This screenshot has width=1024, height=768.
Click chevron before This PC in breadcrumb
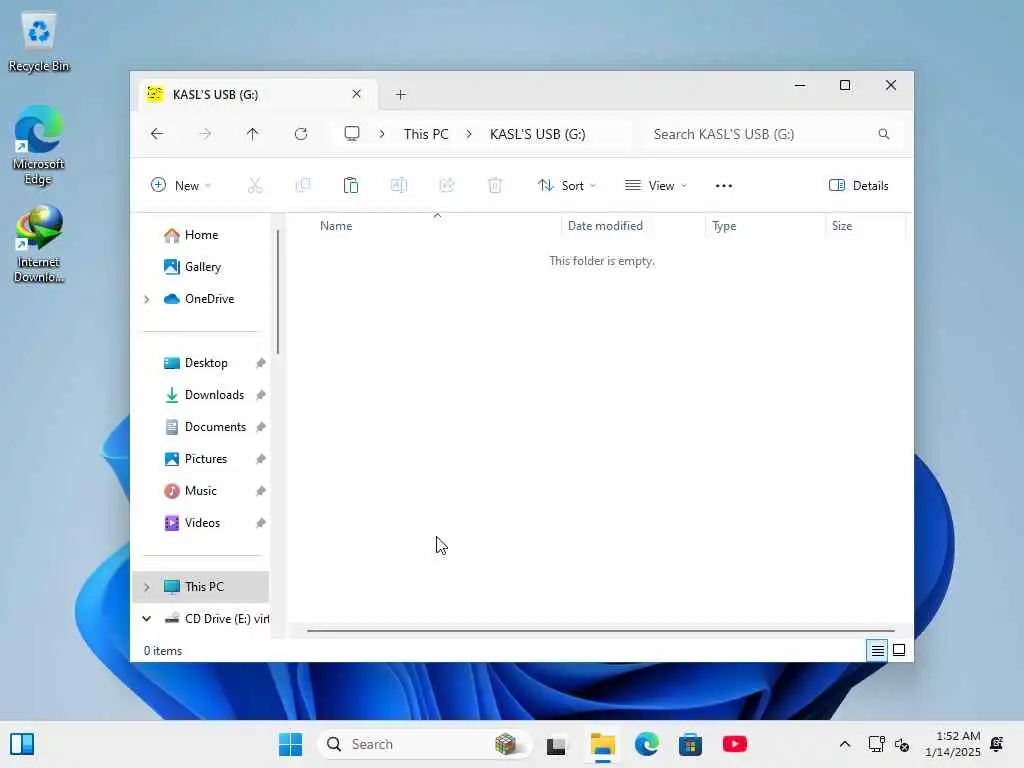382,134
